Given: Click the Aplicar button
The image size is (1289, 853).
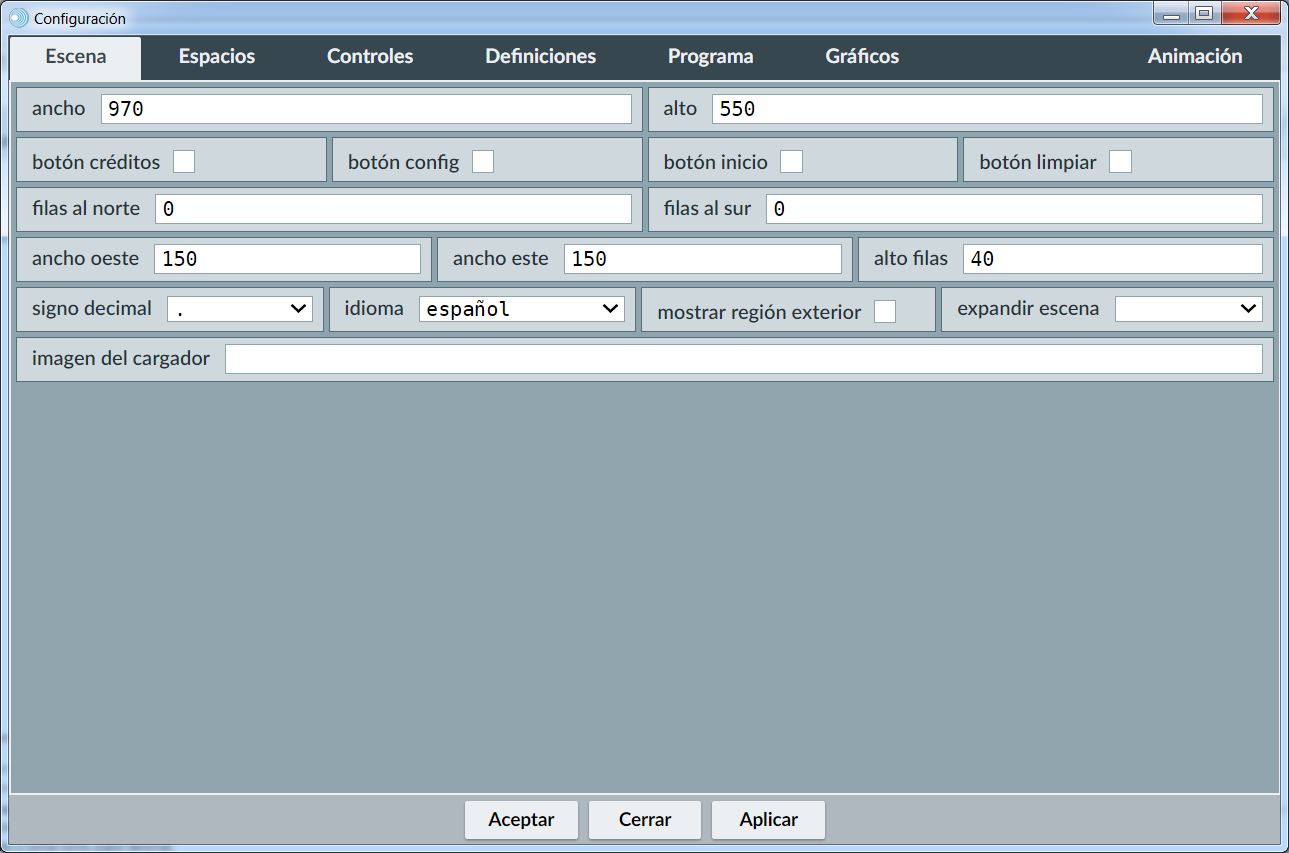Looking at the screenshot, I should (x=768, y=820).
